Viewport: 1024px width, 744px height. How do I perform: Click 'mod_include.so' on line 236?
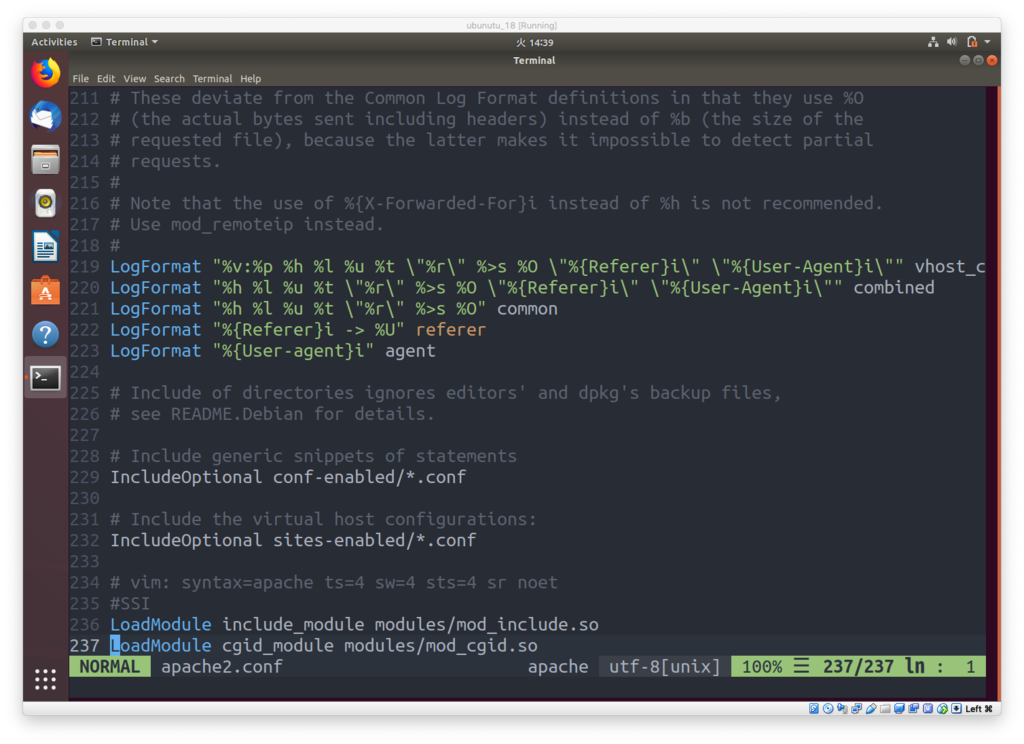[527, 624]
